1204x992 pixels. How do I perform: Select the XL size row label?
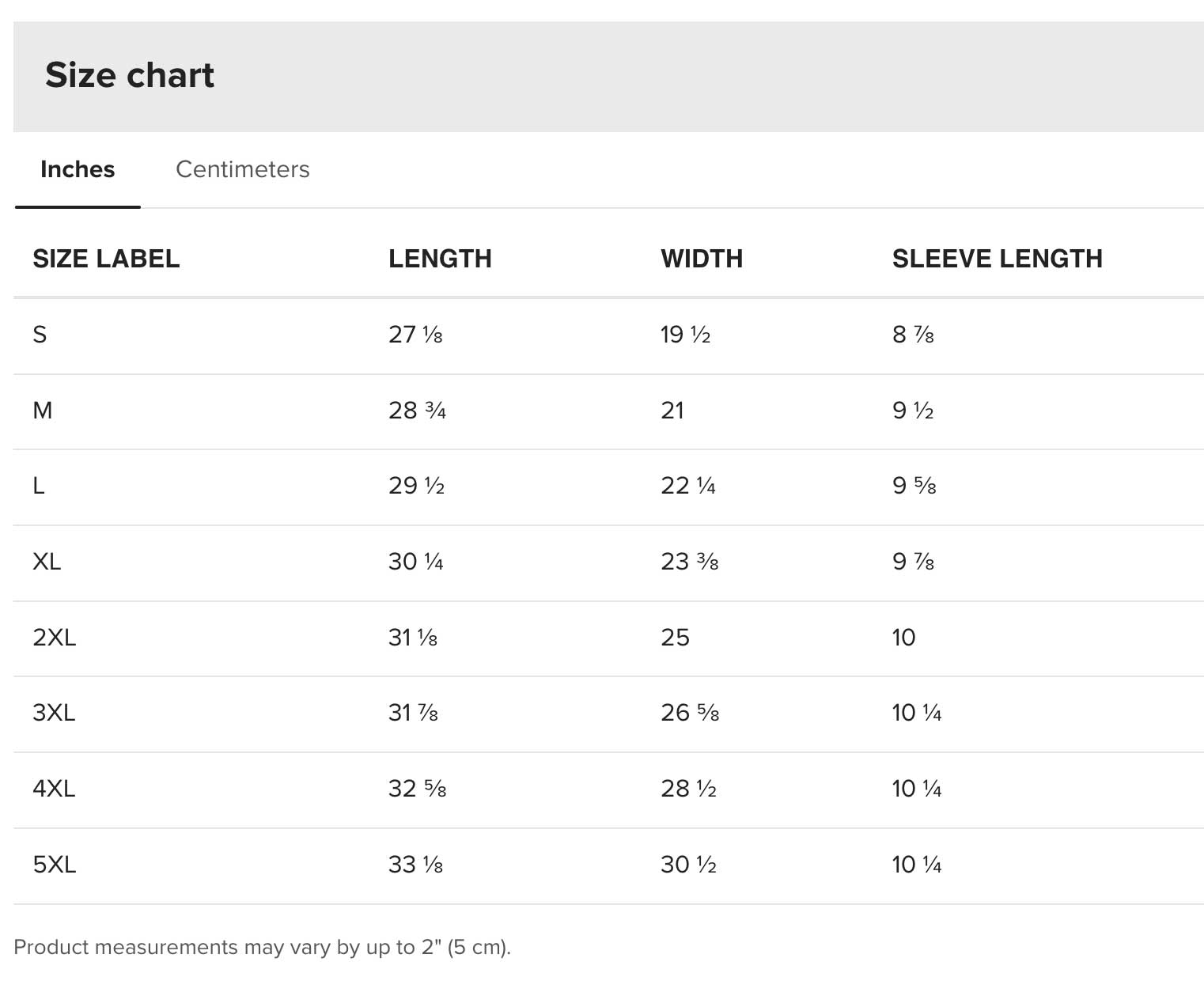[47, 562]
